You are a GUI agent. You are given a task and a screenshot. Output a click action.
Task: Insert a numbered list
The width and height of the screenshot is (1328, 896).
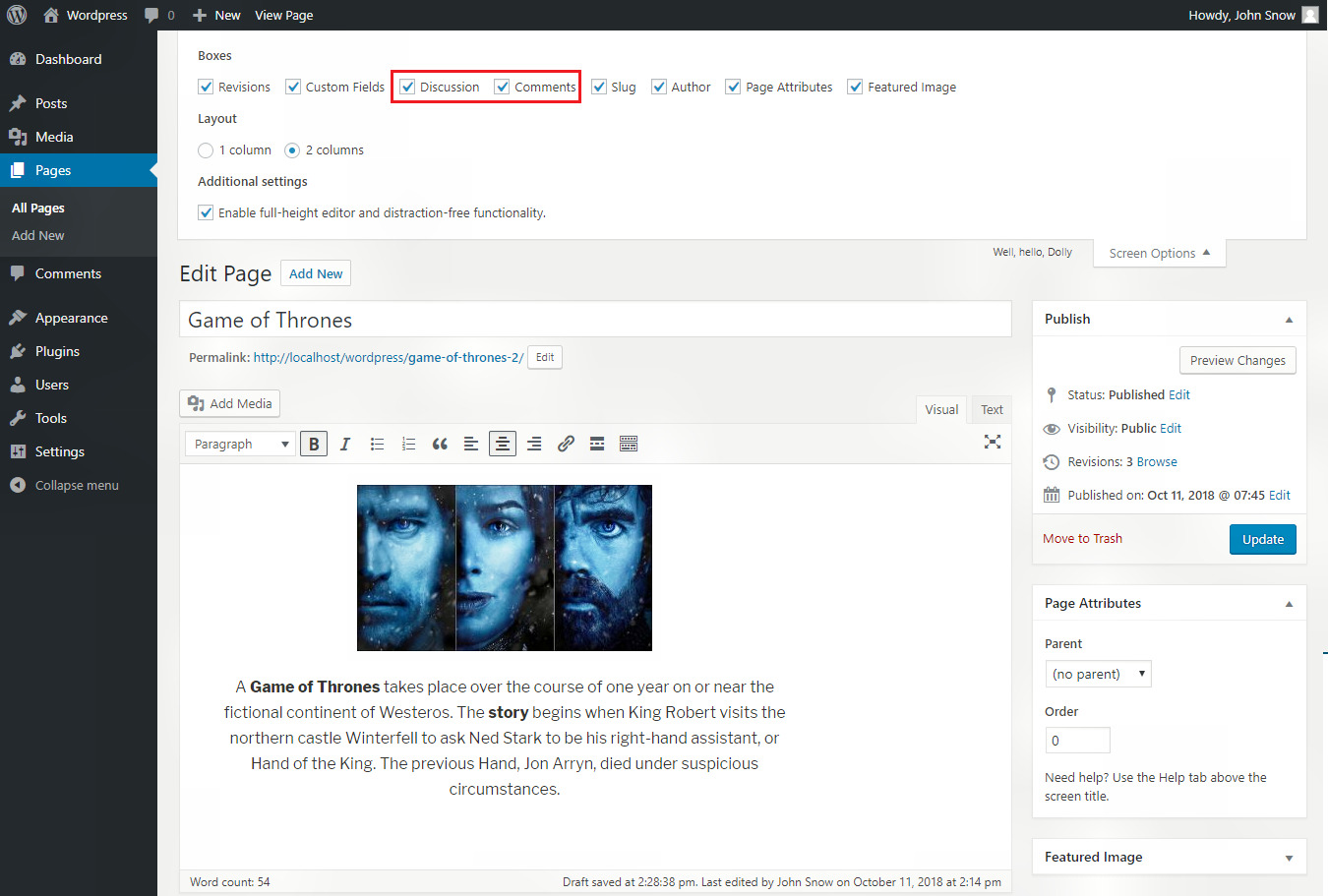coord(408,445)
